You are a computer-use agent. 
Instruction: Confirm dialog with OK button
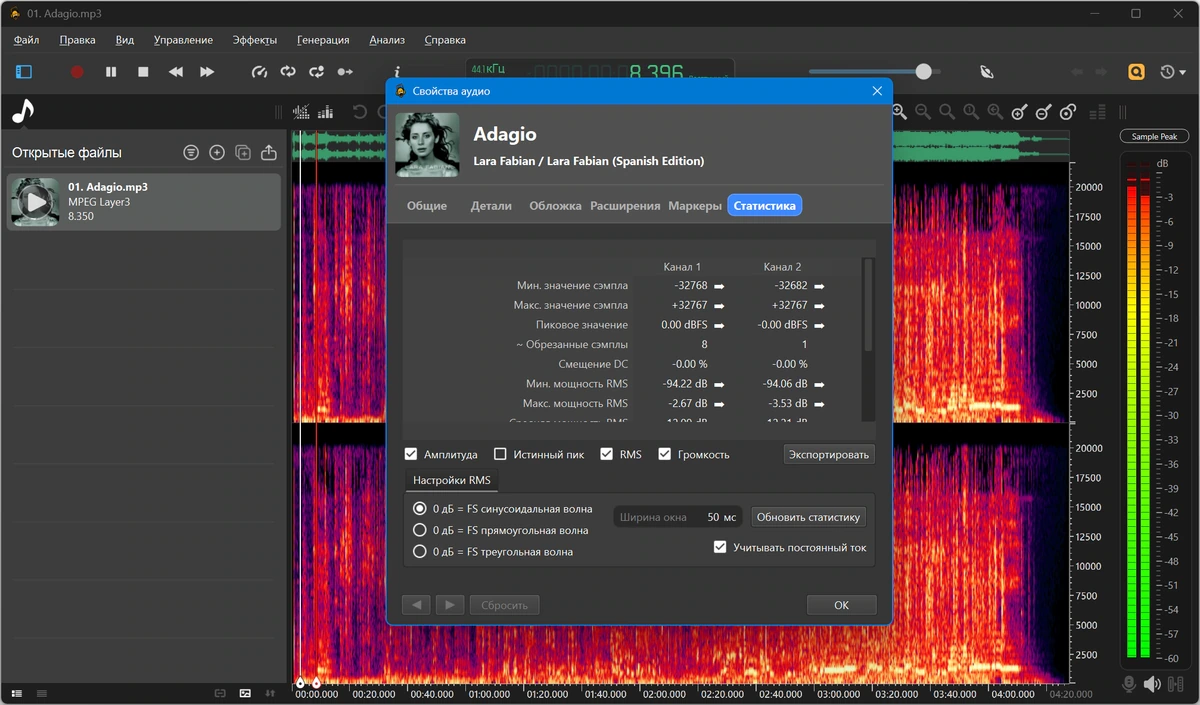pos(842,605)
